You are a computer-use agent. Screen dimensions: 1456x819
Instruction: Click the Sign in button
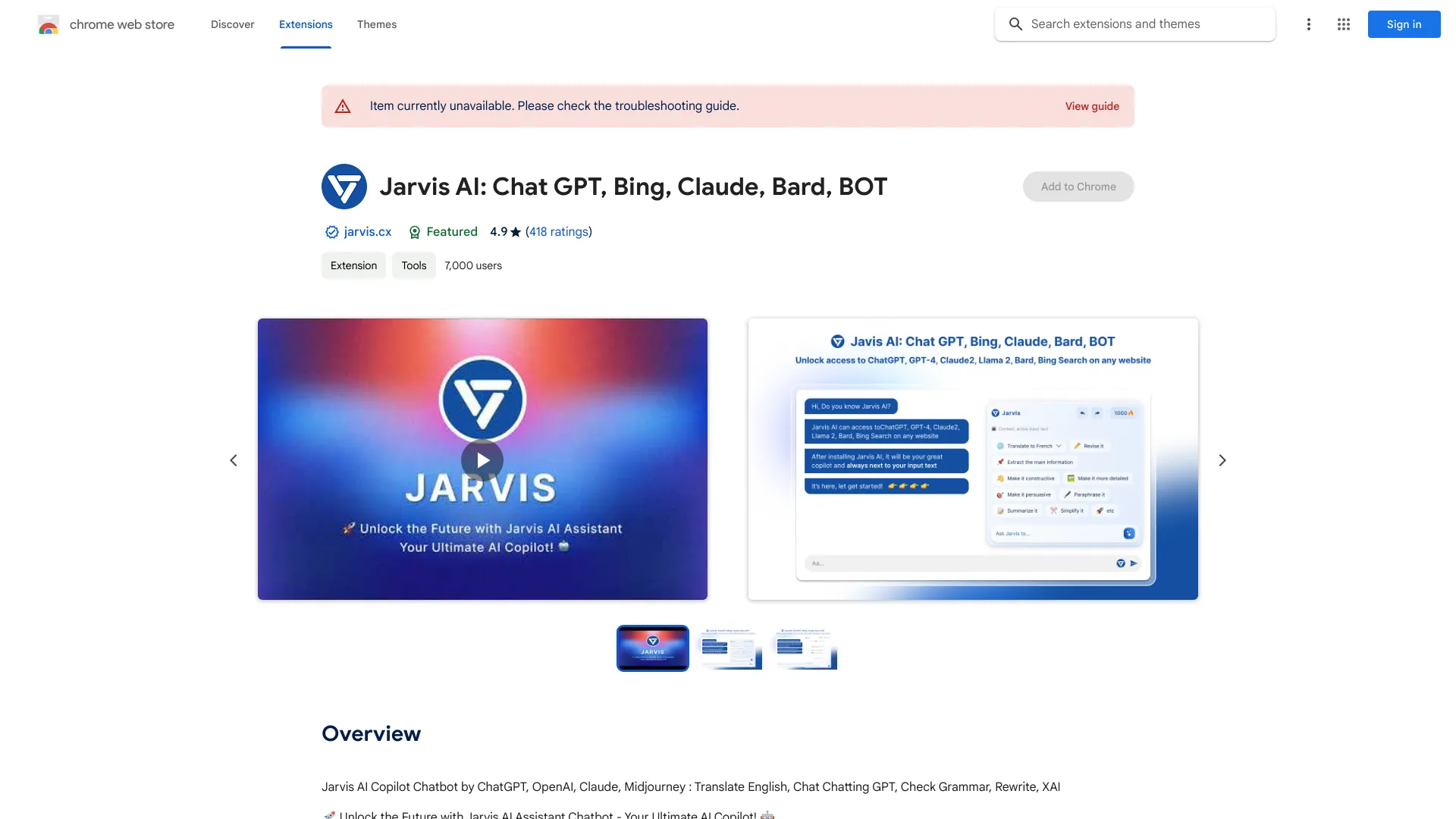[1404, 24]
